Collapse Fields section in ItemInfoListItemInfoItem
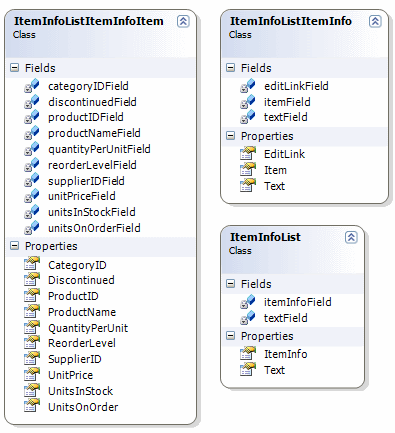Viewport: 395px width, 433px height. pos(14,68)
